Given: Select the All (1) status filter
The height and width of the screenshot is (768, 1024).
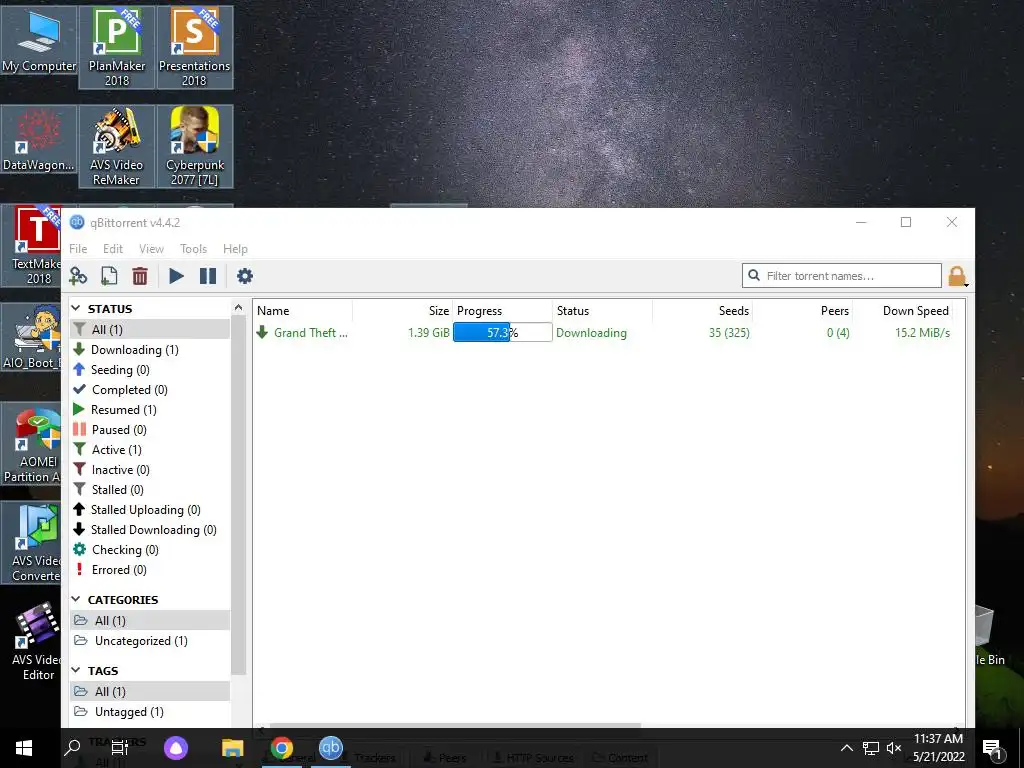Looking at the screenshot, I should [150, 329].
